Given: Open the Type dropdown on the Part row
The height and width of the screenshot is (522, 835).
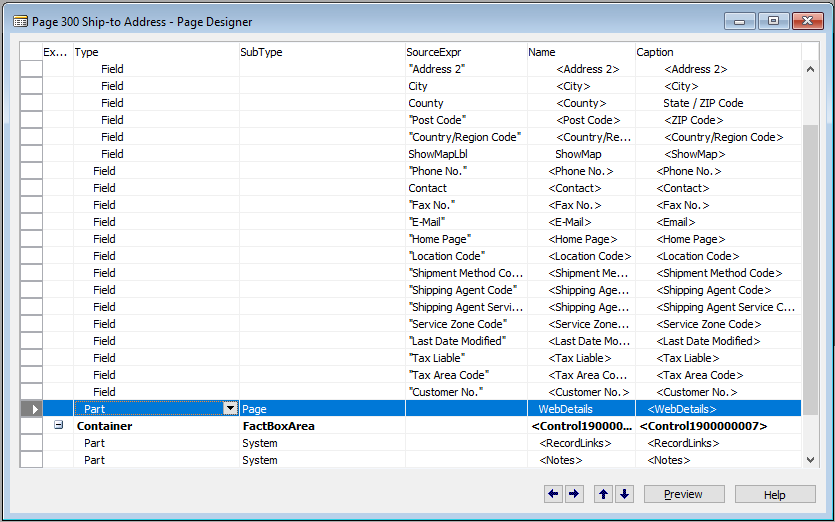Looking at the screenshot, I should 230,409.
